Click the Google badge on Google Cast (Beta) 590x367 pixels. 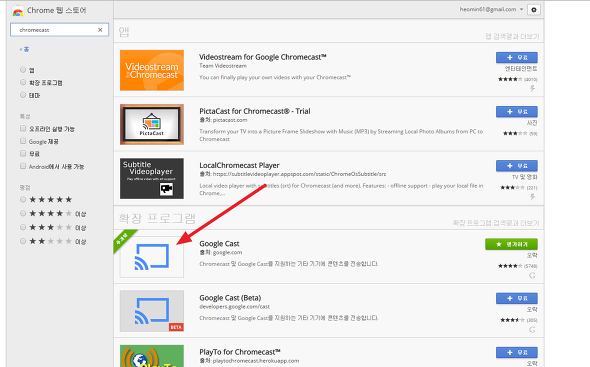(532, 330)
